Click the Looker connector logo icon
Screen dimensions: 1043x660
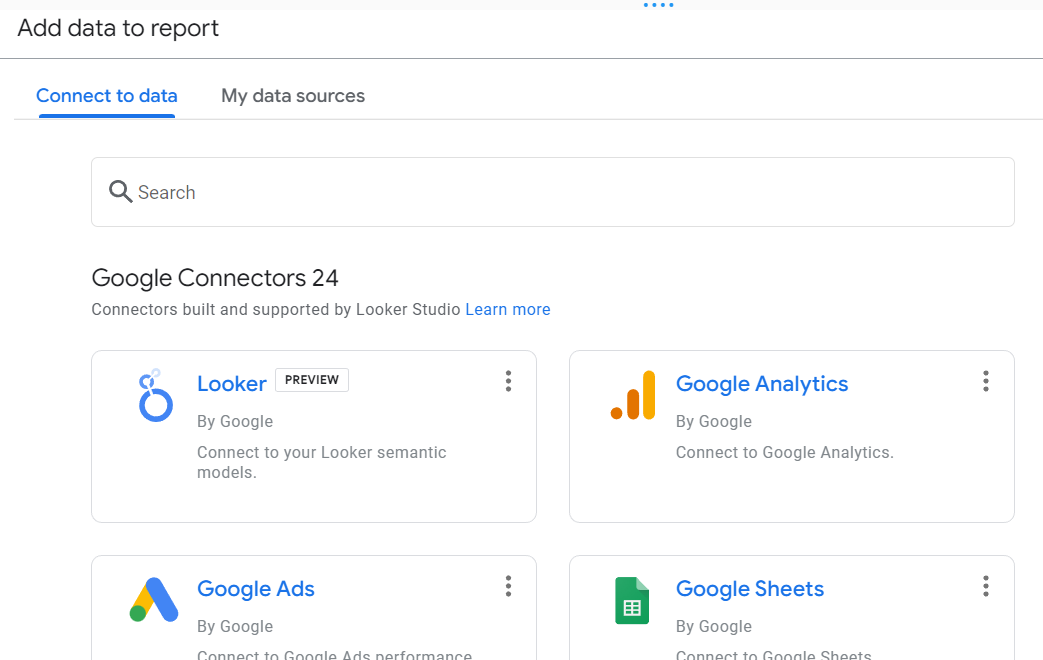pyautogui.click(x=154, y=396)
